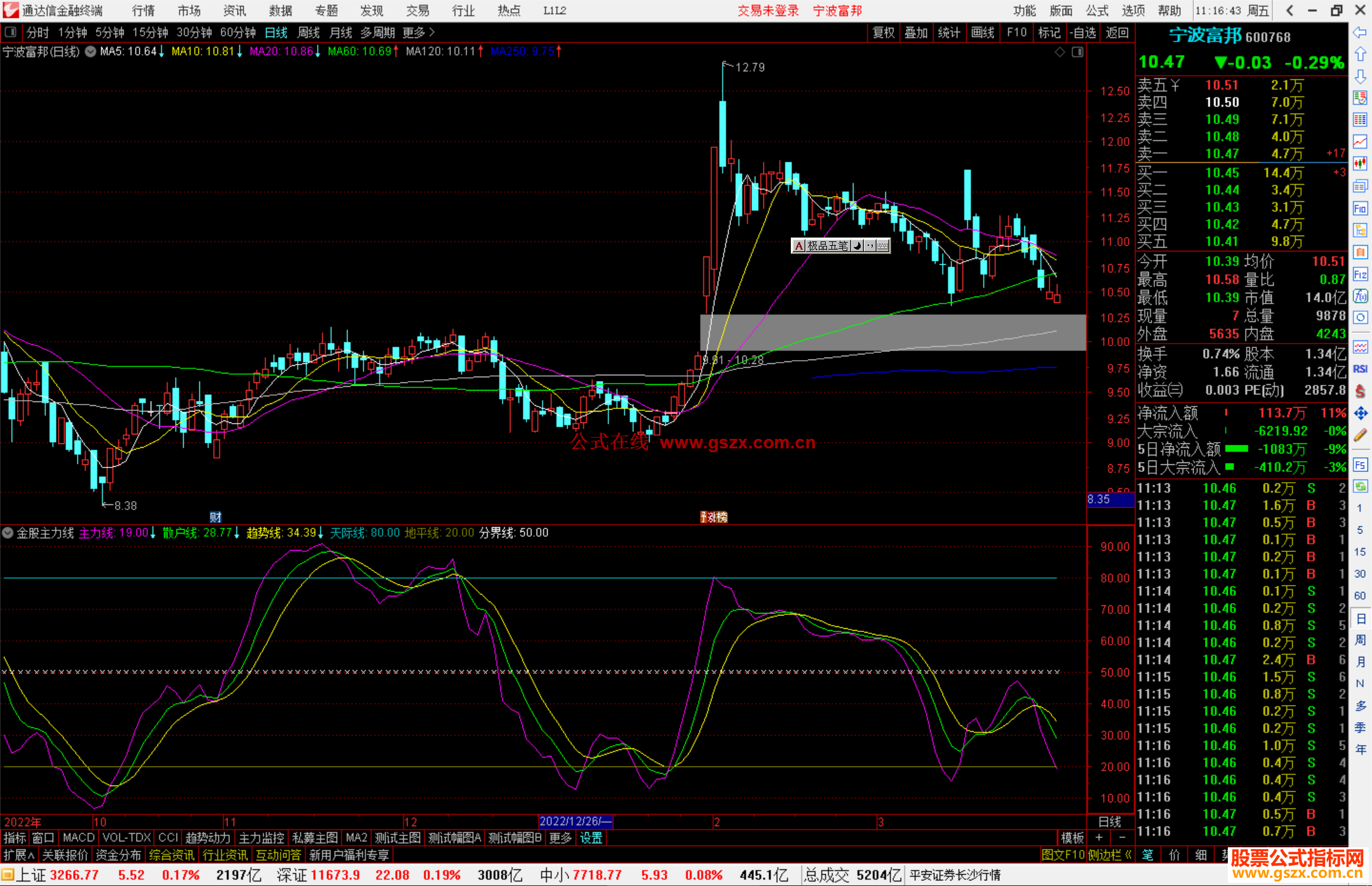Toggle the left panel icon beside 分时
The width and height of the screenshot is (1372, 886).
[11, 32]
